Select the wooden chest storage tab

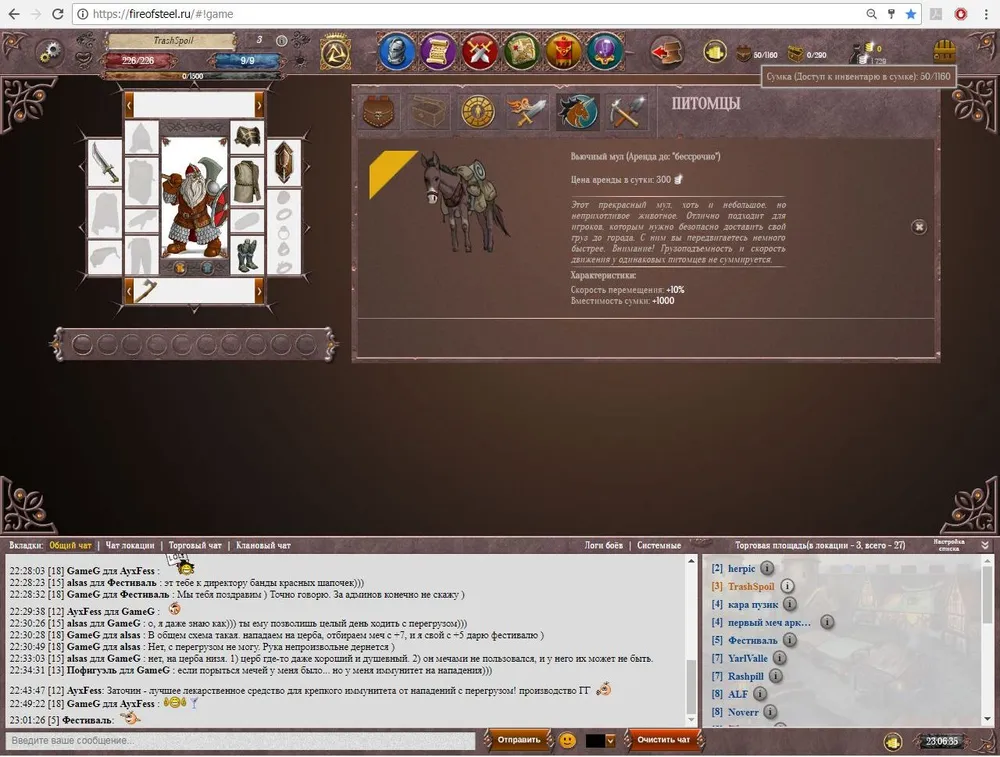(x=428, y=112)
